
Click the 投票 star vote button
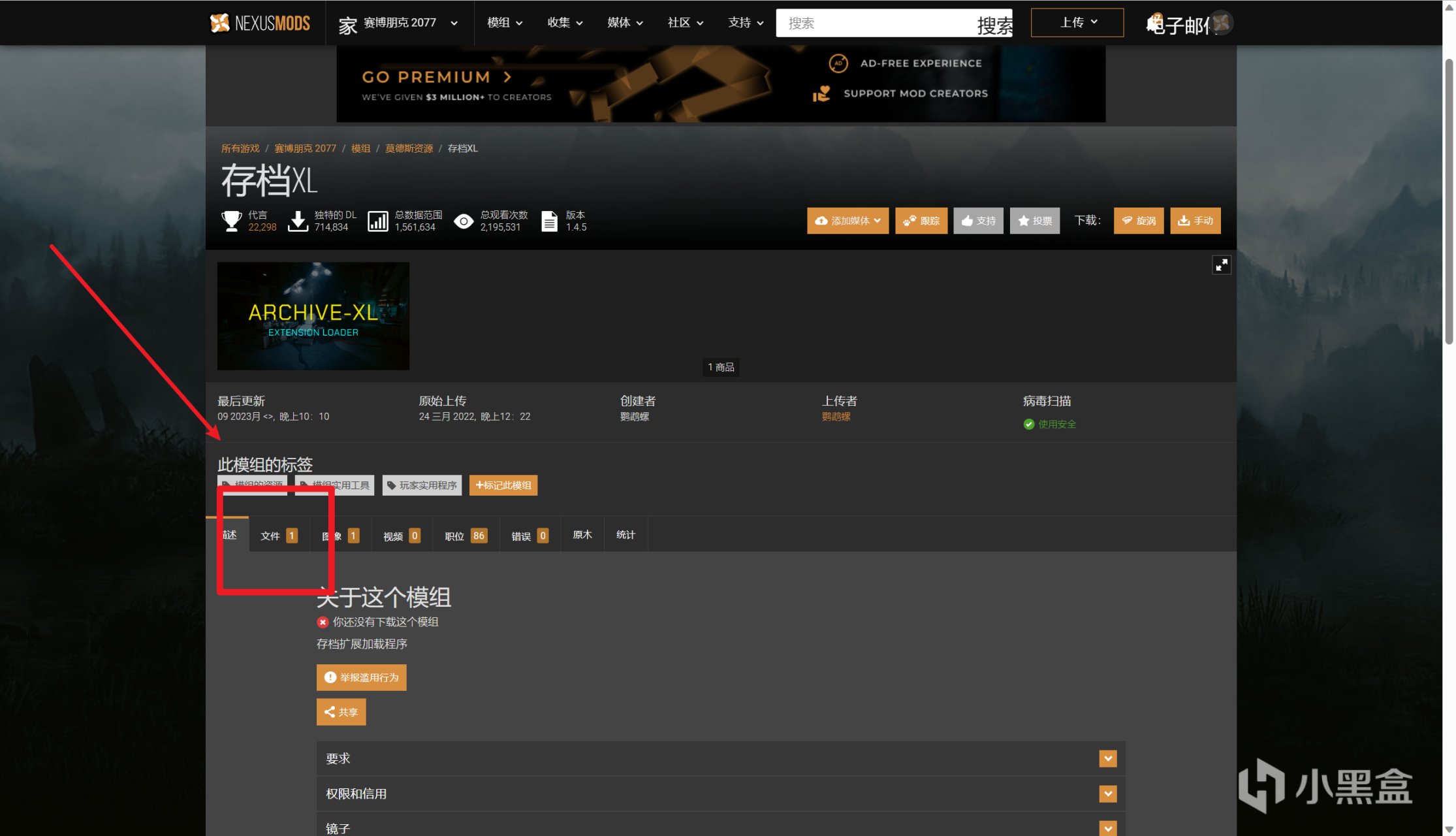pyautogui.click(x=1035, y=221)
